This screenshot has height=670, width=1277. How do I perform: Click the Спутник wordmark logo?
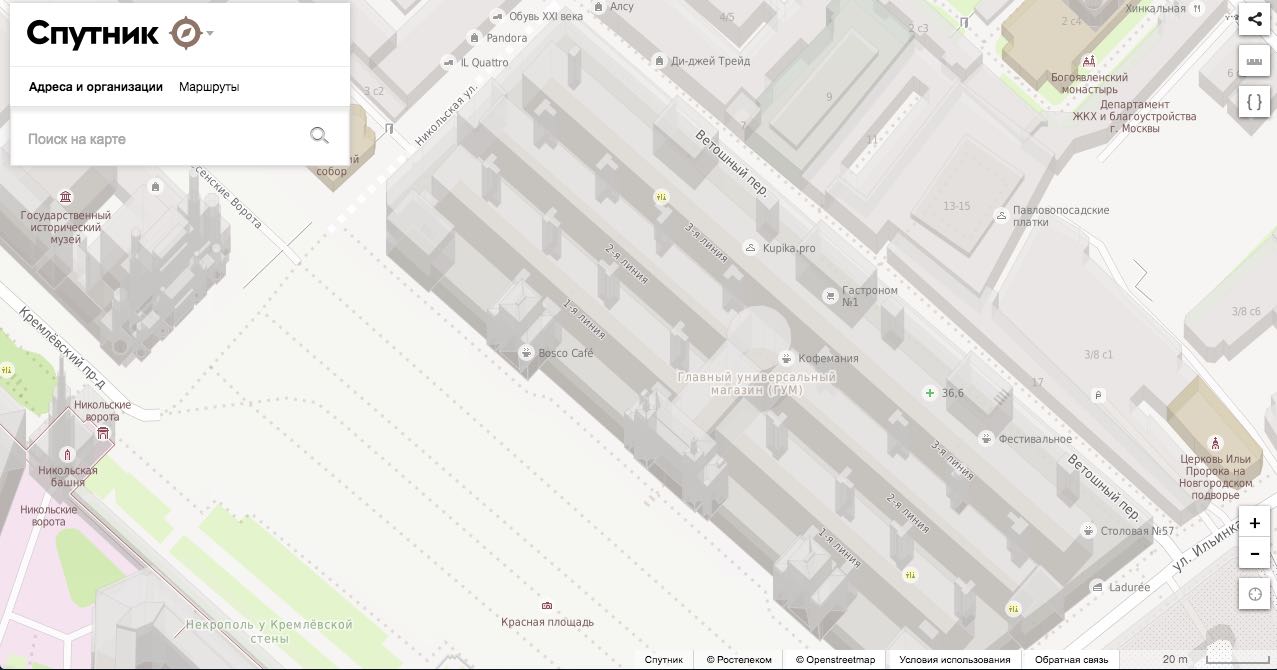tap(92, 33)
